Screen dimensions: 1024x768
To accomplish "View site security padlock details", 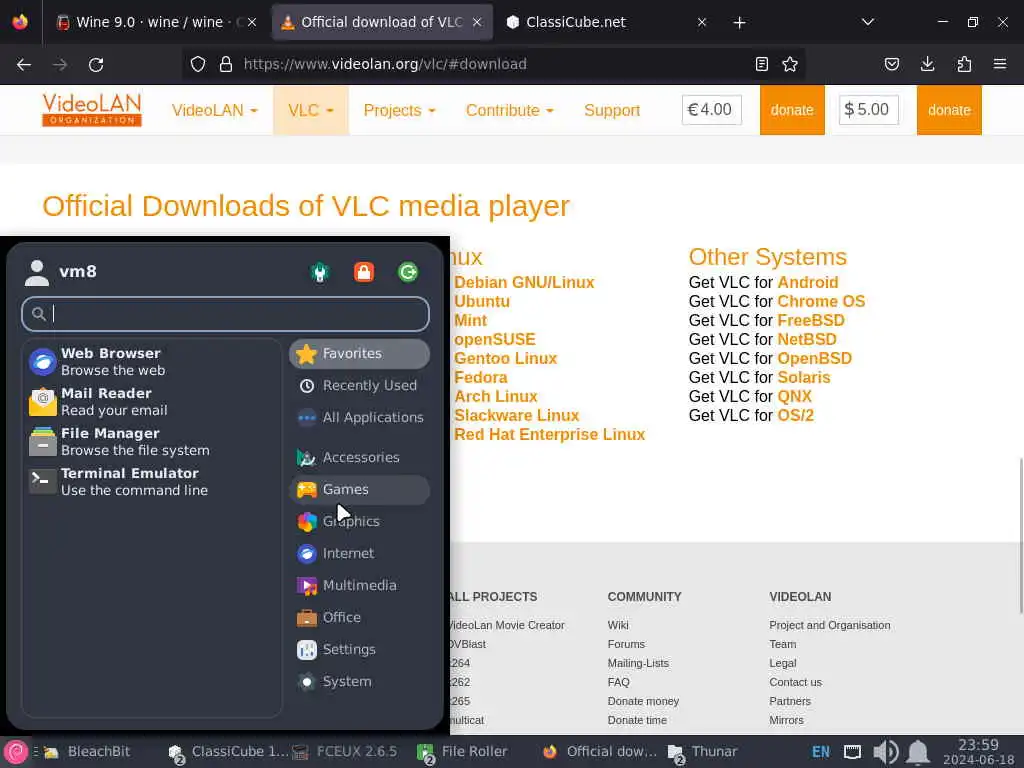I will (226, 64).
